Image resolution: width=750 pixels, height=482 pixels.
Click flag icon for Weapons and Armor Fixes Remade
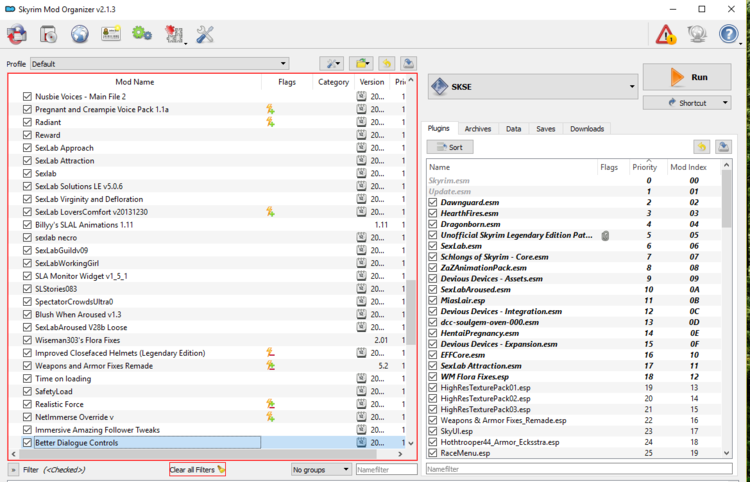point(271,366)
